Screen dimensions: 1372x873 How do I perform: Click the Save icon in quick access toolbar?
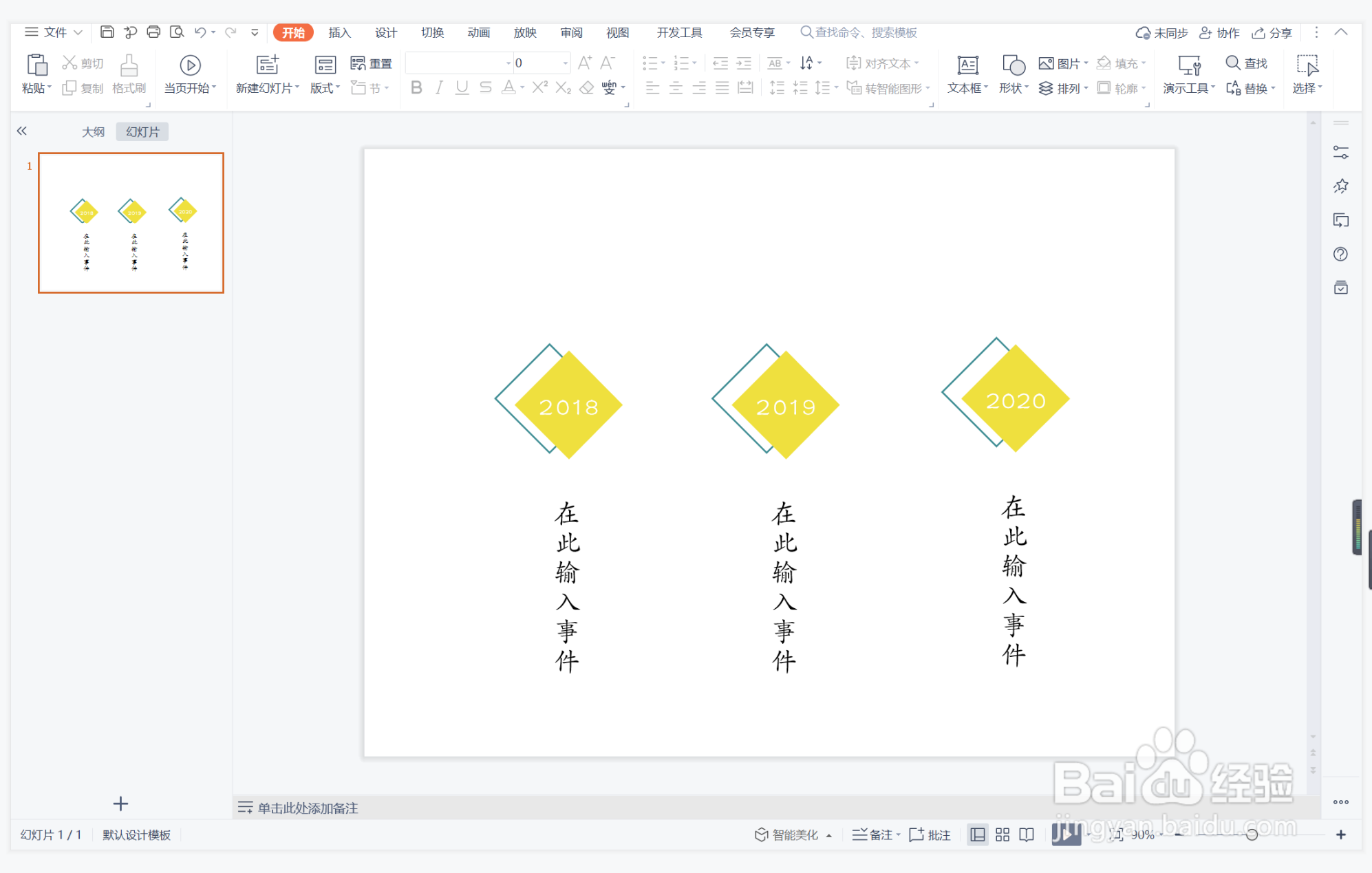coord(107,32)
